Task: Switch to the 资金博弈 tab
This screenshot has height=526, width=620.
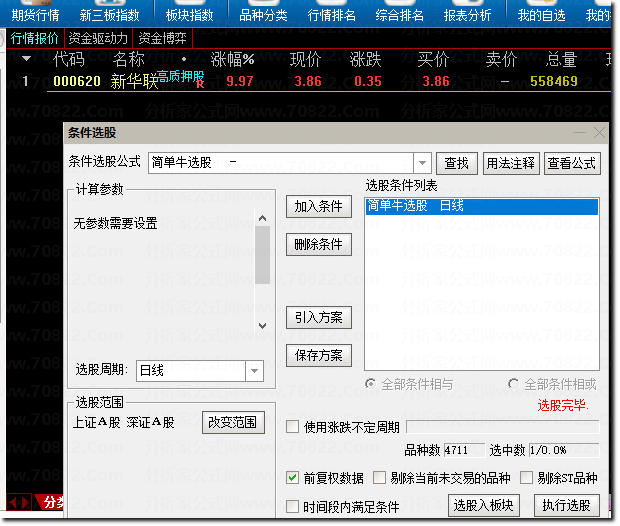Action: pos(162,38)
